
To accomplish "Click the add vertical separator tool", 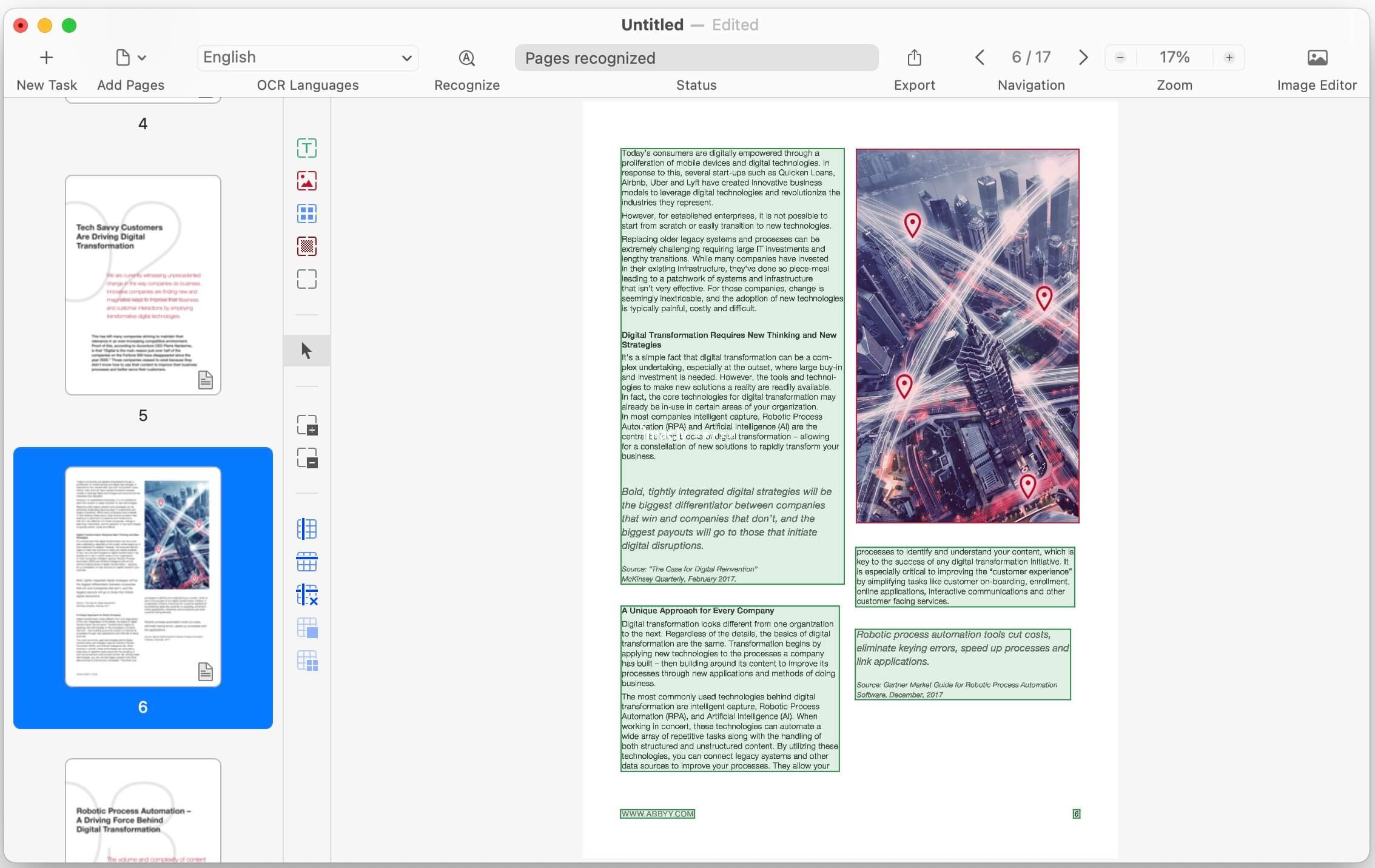I will point(307,529).
